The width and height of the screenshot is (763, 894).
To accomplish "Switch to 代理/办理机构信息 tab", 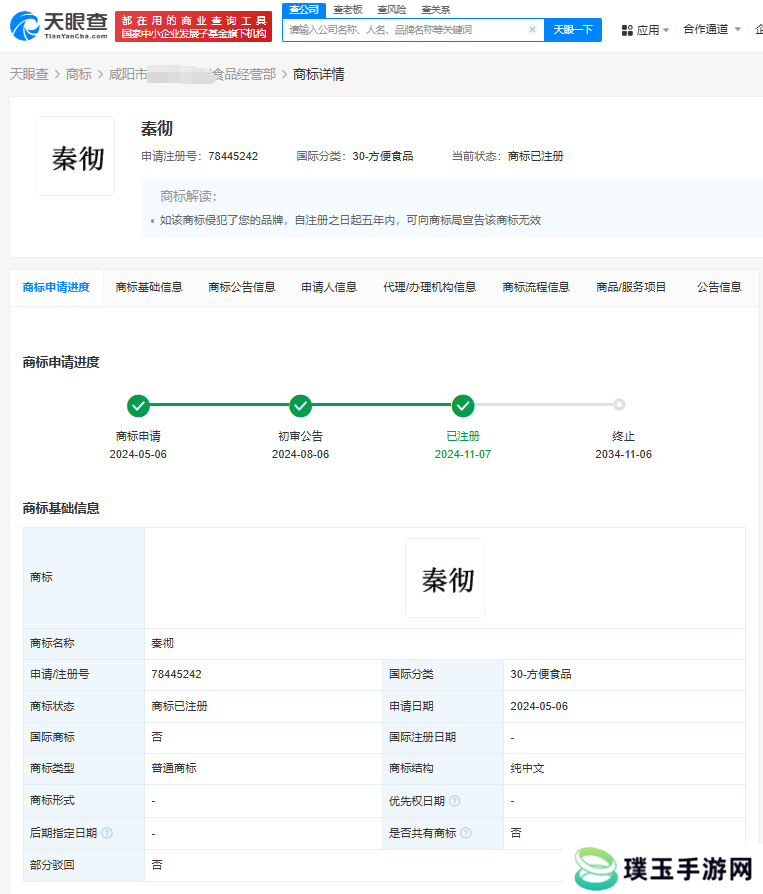I will click(429, 287).
